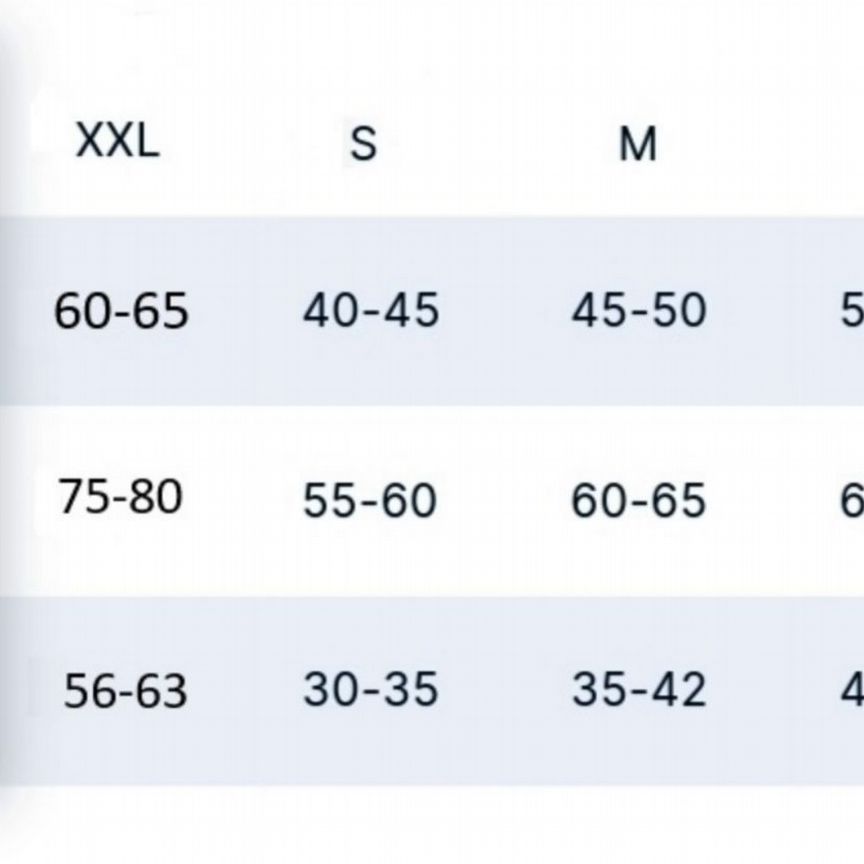Image resolution: width=864 pixels, height=864 pixels.
Task: Click the 60-65 cell under XXL
Action: (x=121, y=311)
